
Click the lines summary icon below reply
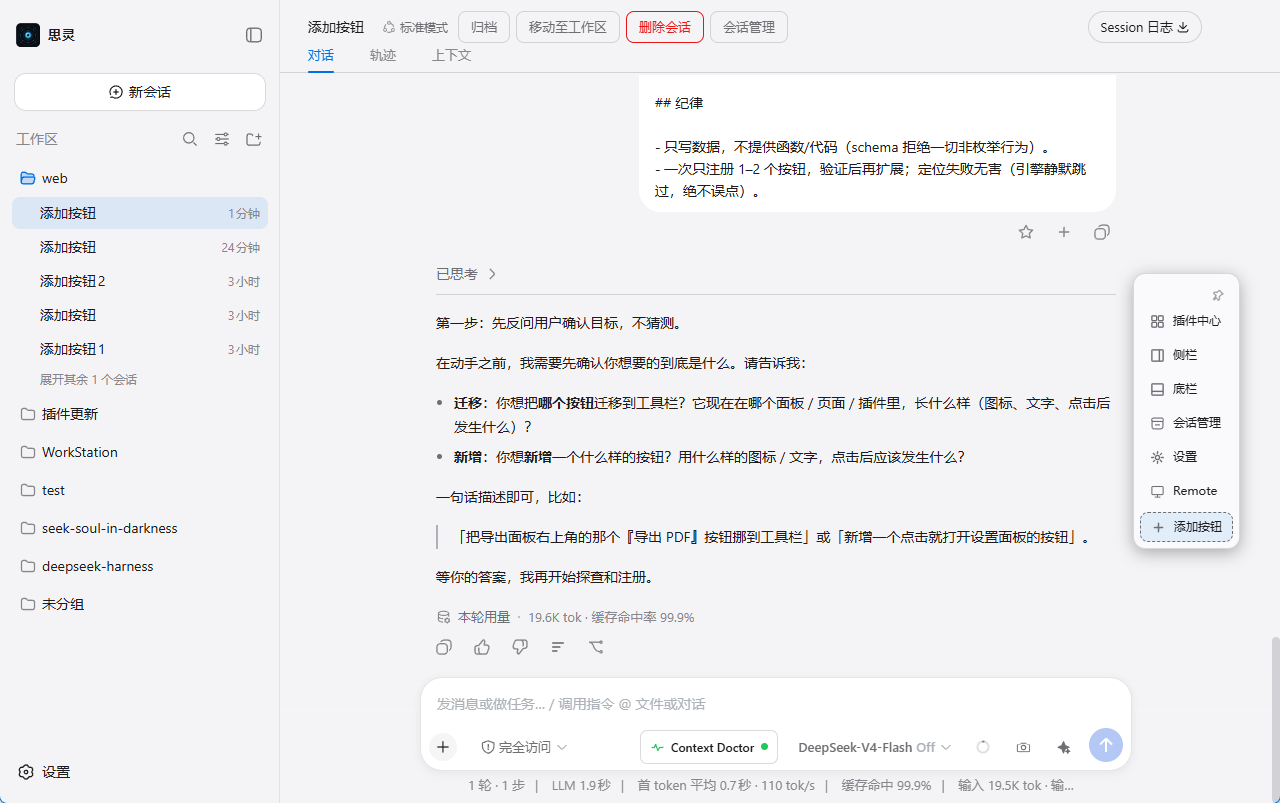[x=558, y=647]
